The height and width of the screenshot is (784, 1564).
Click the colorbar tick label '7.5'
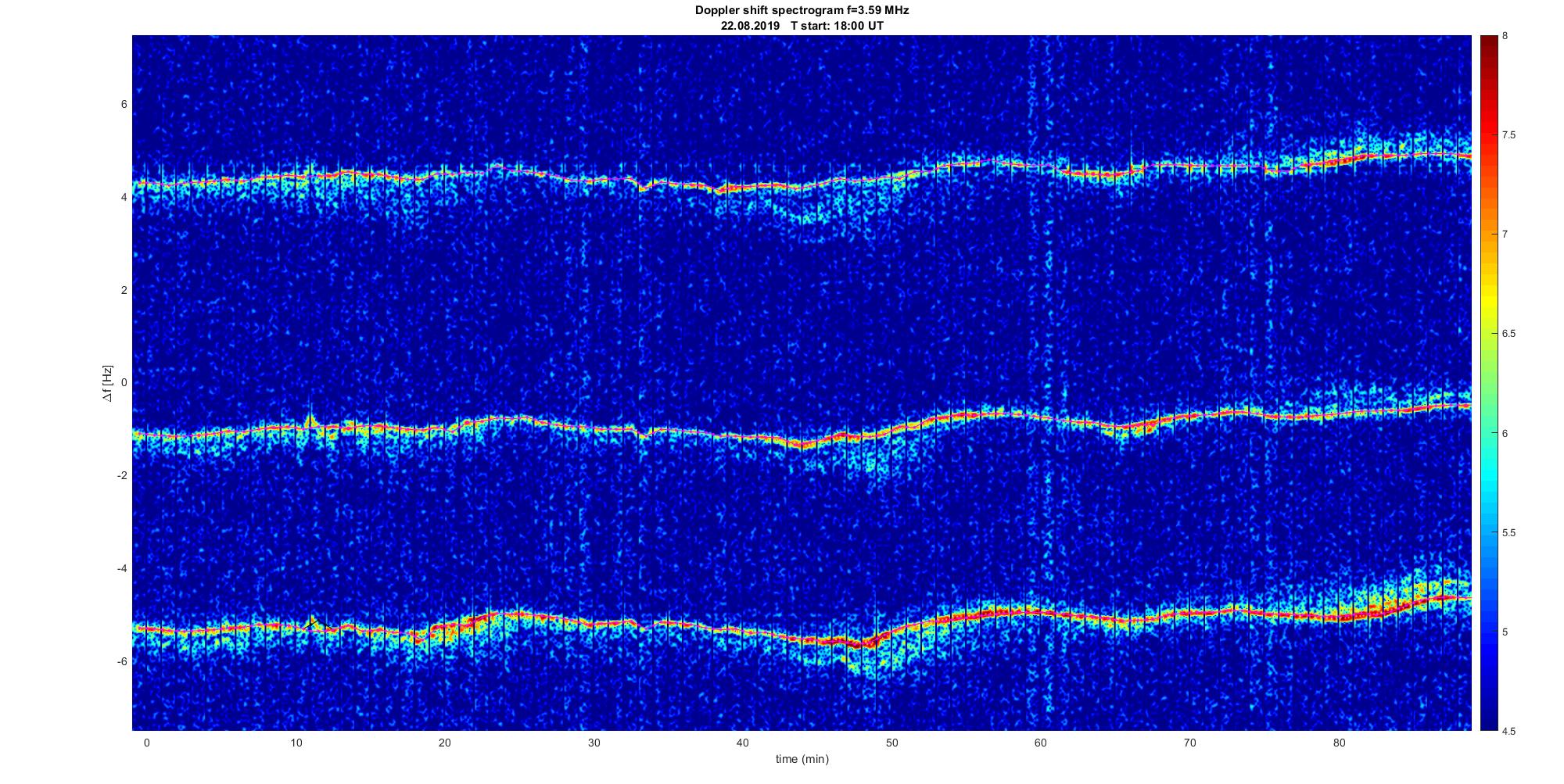(x=1508, y=135)
